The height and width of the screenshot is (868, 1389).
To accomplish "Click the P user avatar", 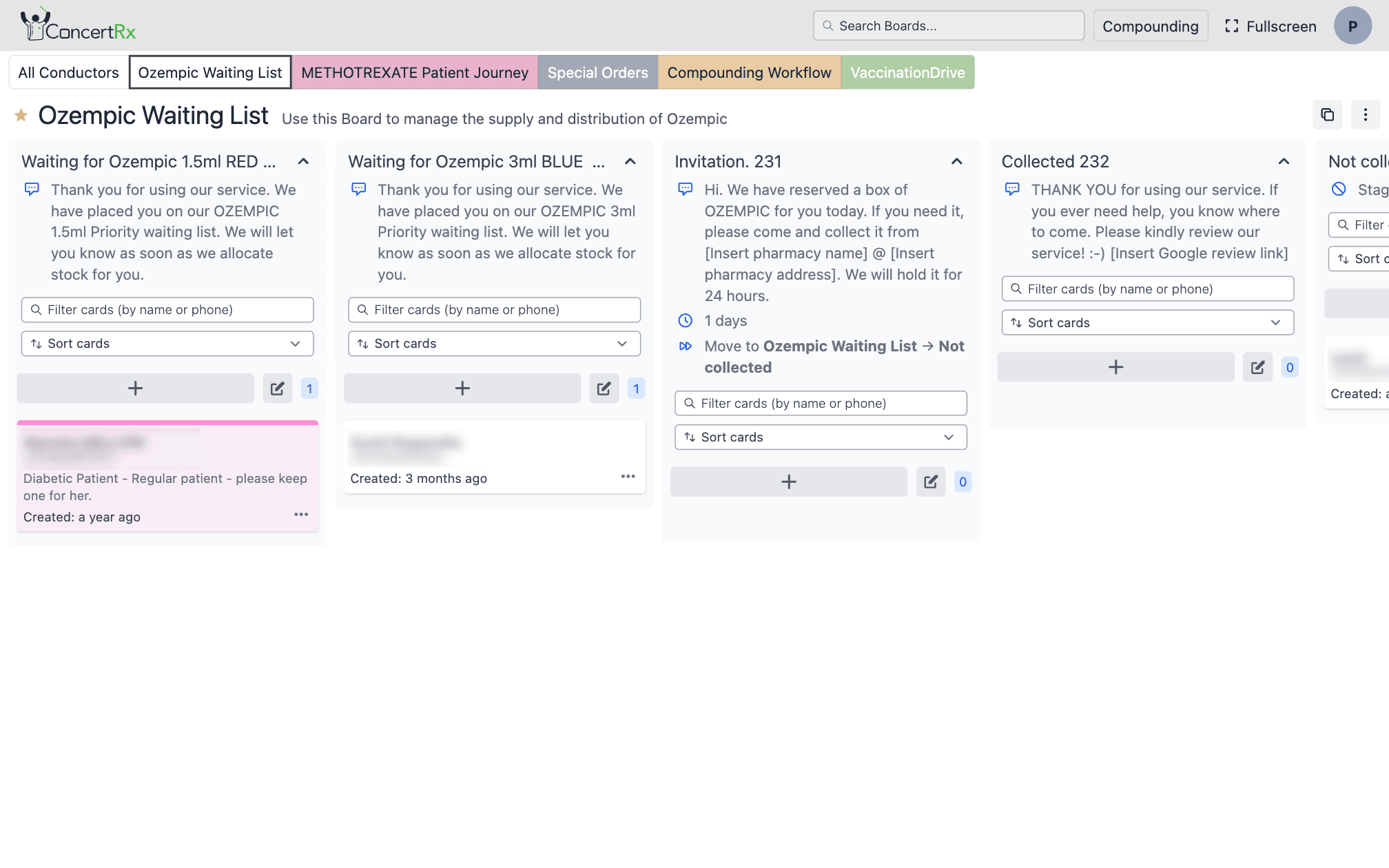I will 1352,26.
